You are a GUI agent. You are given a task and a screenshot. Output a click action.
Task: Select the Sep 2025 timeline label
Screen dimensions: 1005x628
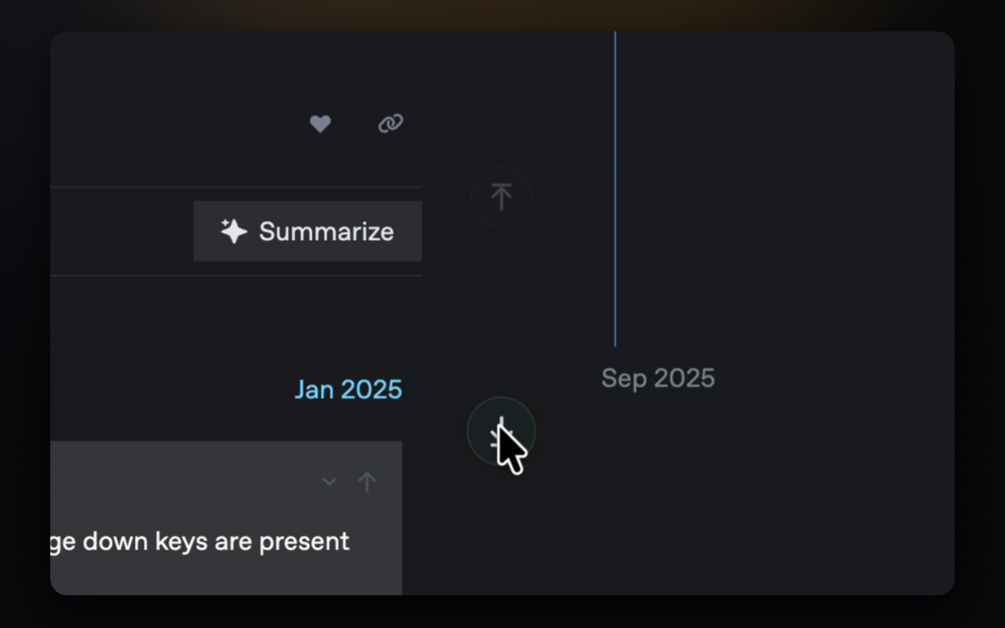pos(658,378)
